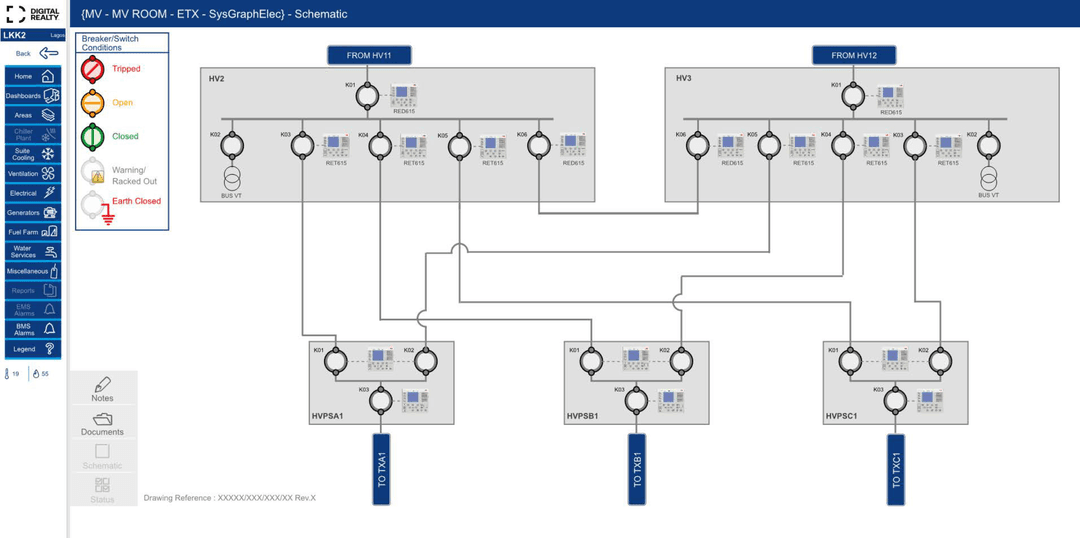Click the Digital Realty logo

[34, 14]
